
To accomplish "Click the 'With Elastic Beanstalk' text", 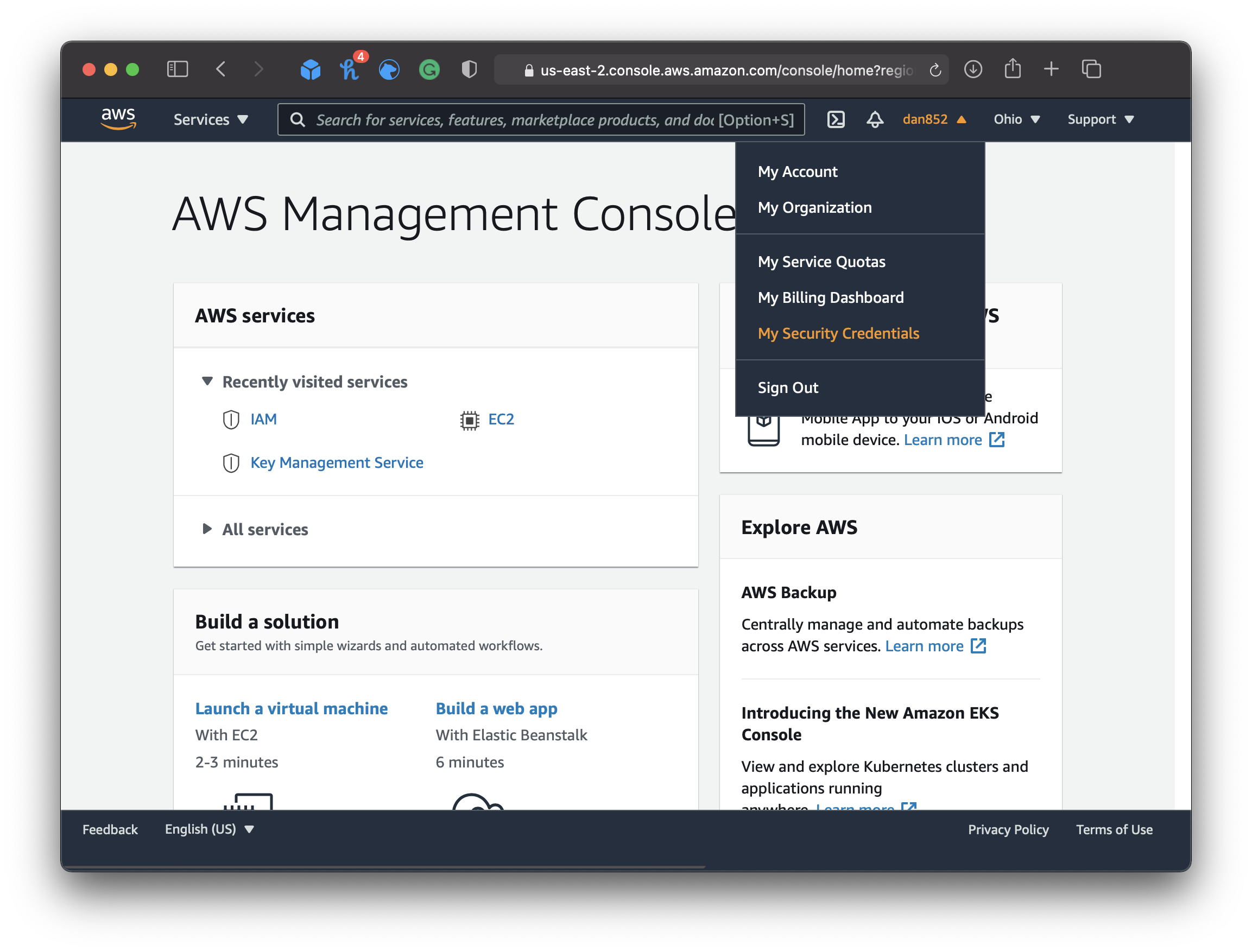I will 511,735.
